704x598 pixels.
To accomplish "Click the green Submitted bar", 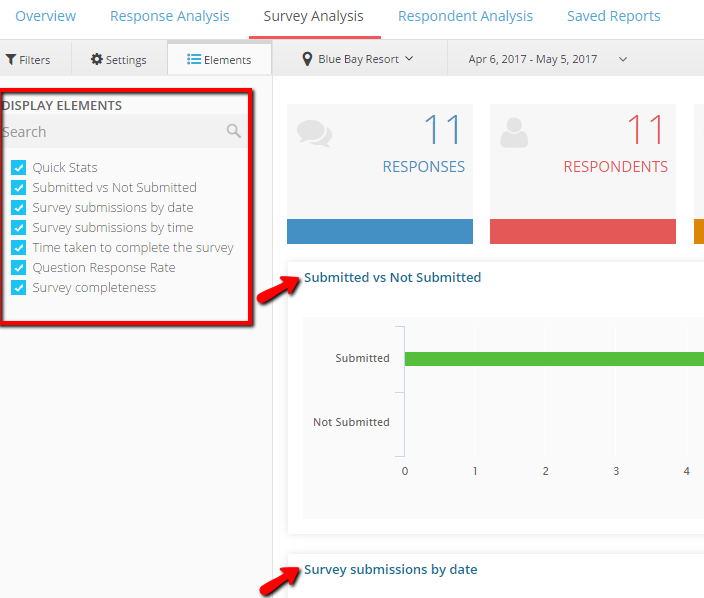I will (554, 359).
